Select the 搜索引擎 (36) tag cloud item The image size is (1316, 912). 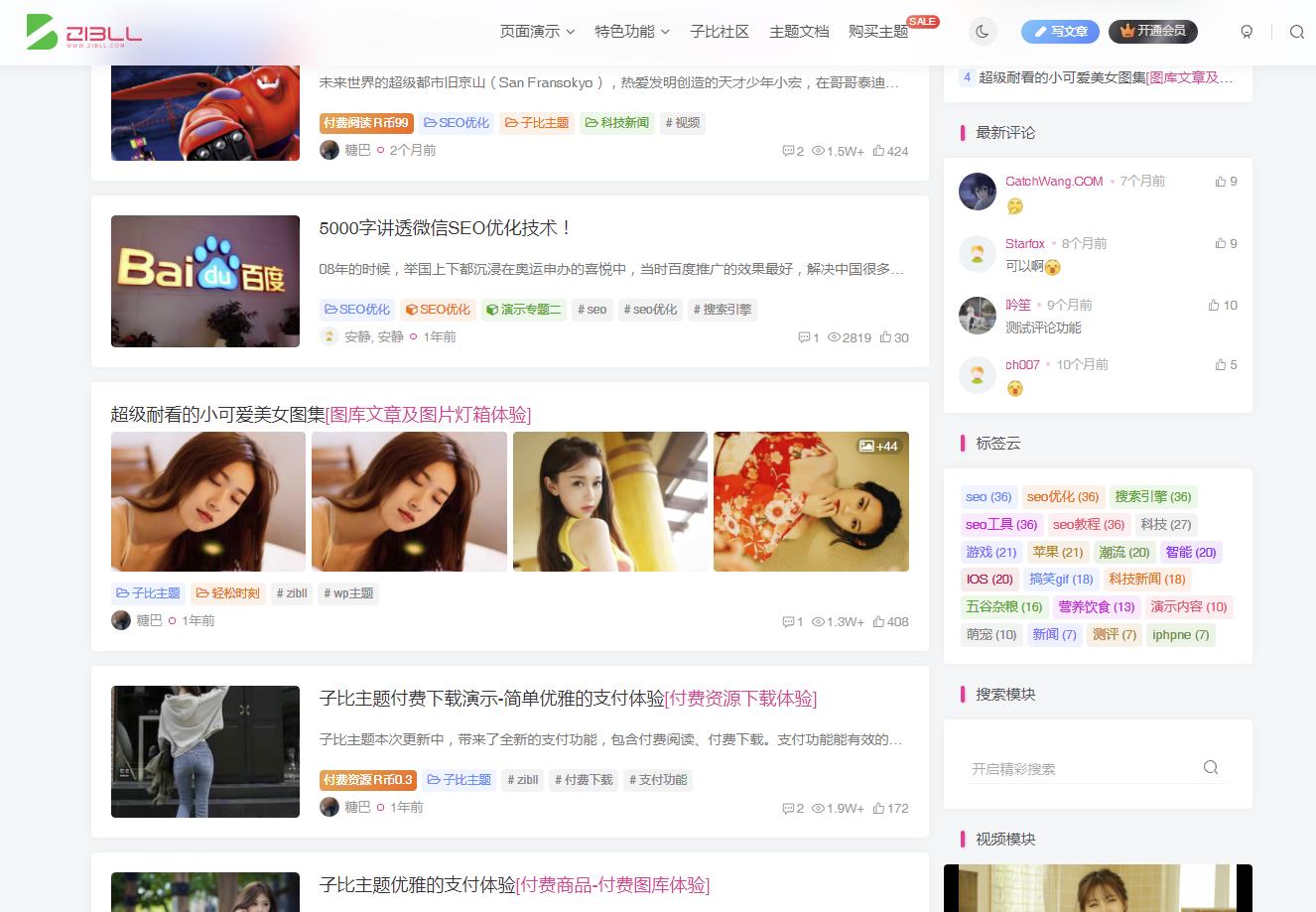pos(1152,497)
